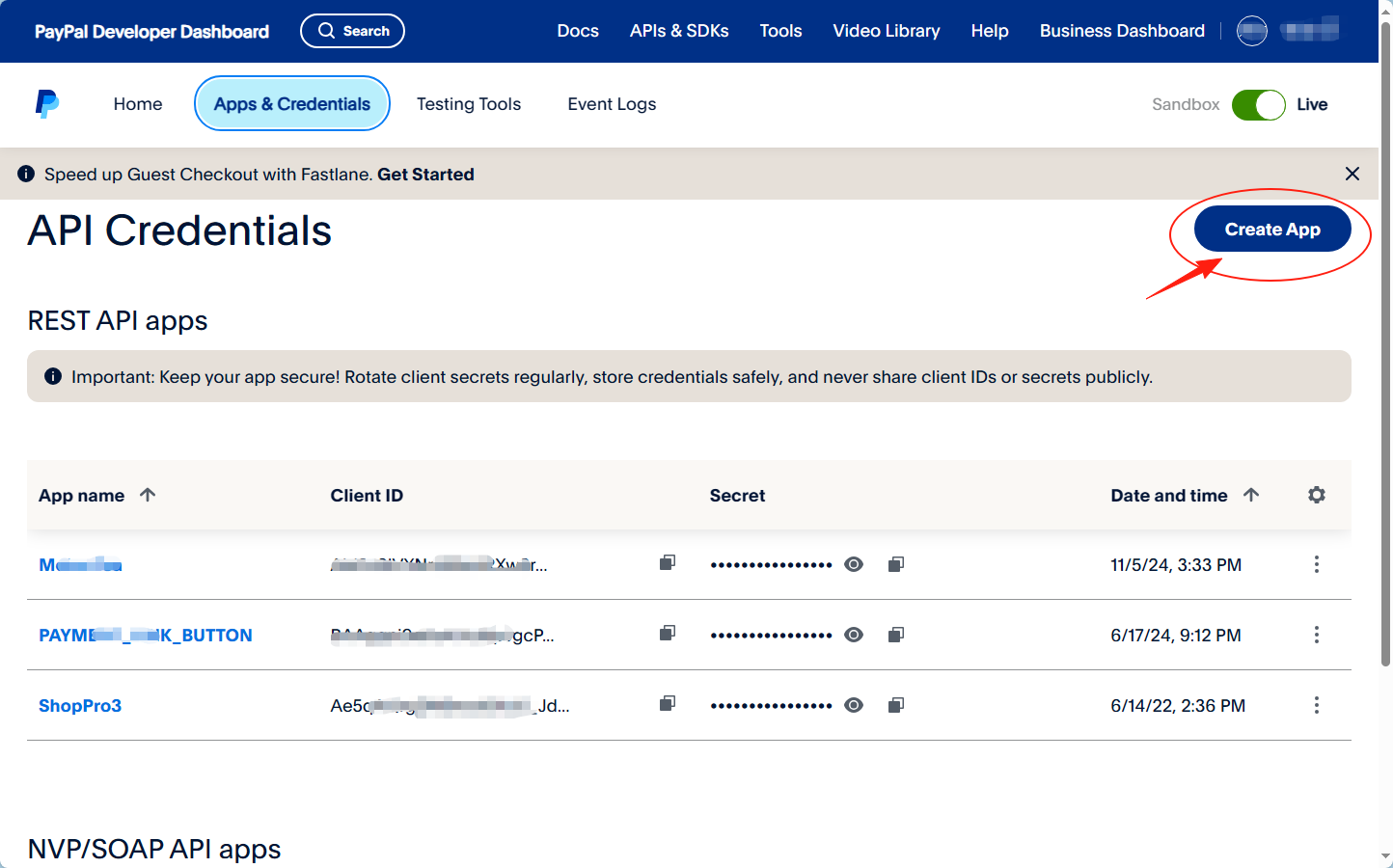Go to Home tab

click(x=138, y=104)
